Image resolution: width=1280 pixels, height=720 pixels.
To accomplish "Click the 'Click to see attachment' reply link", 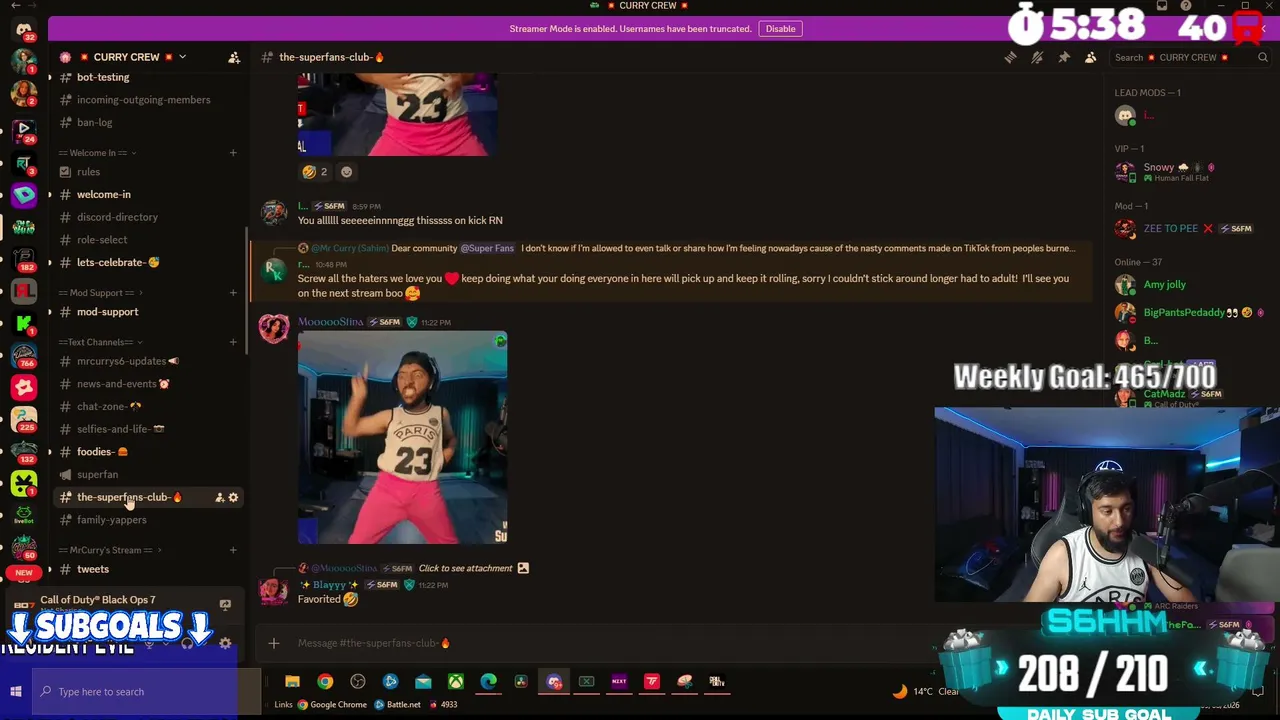I will pos(465,568).
